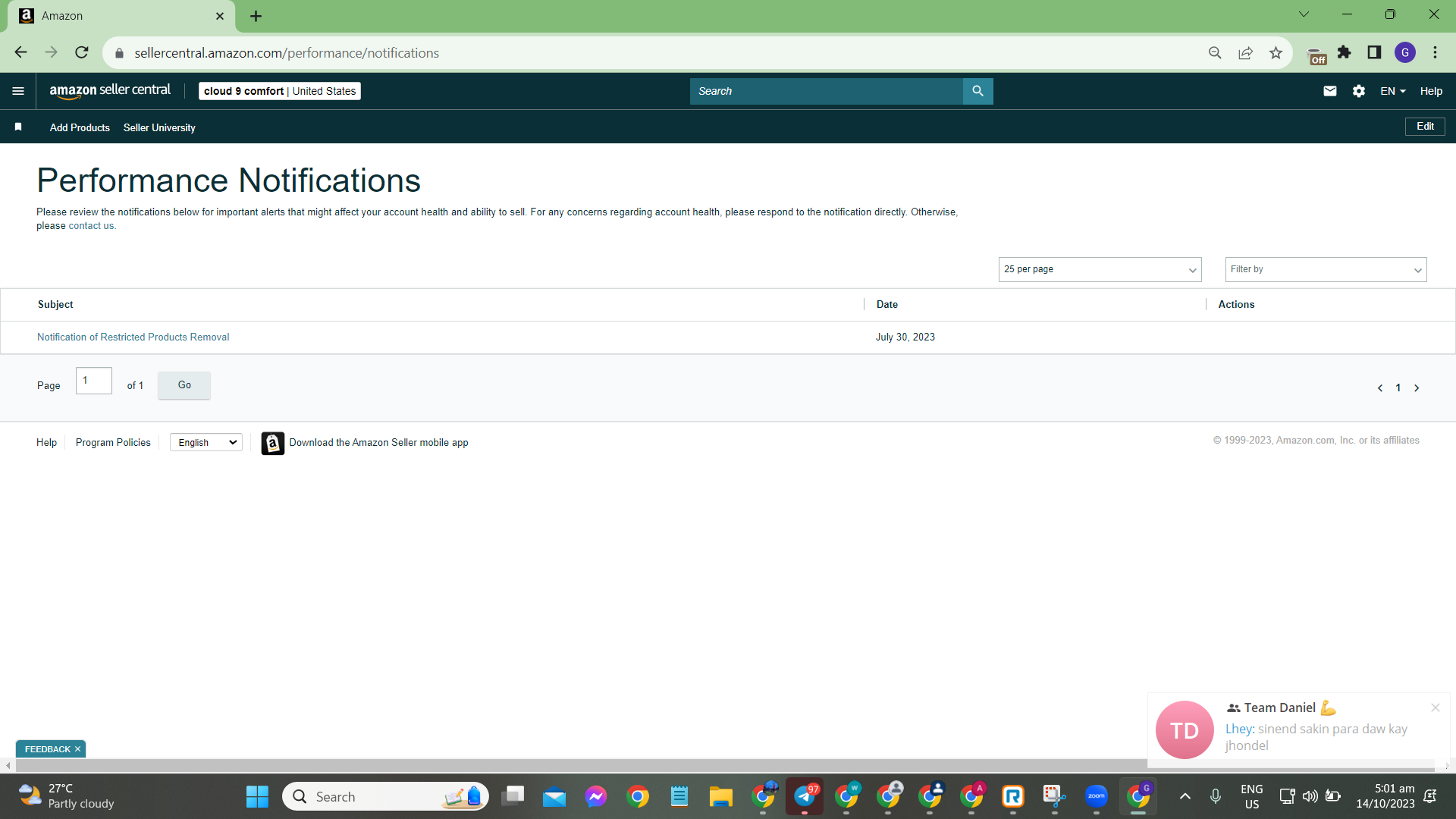Go to the next notifications page arrow

pos(1417,388)
